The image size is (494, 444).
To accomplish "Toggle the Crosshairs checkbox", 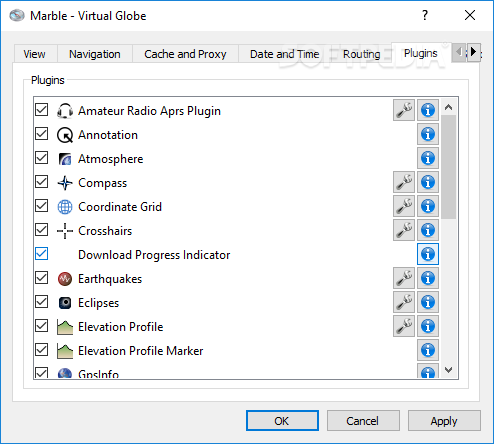I will tap(42, 230).
